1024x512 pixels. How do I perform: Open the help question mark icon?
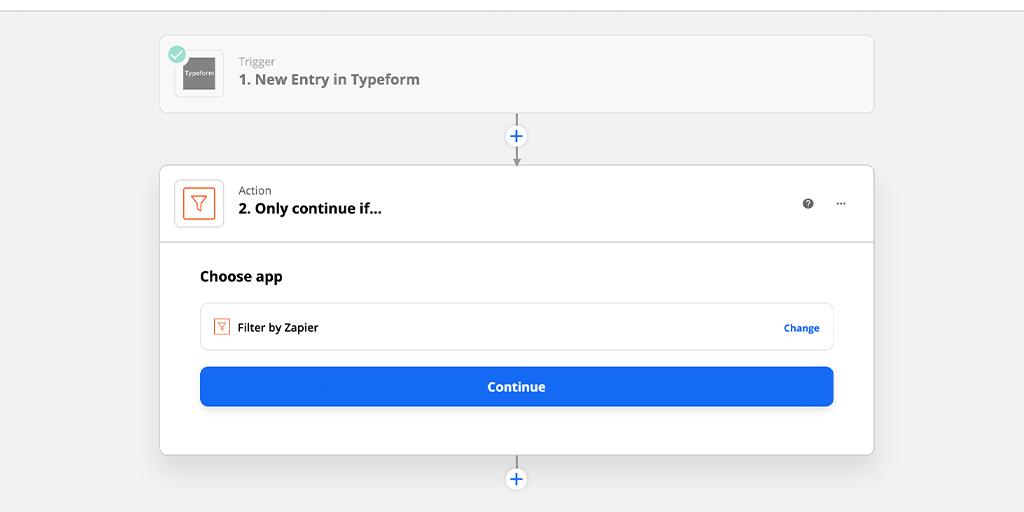pyautogui.click(x=808, y=203)
